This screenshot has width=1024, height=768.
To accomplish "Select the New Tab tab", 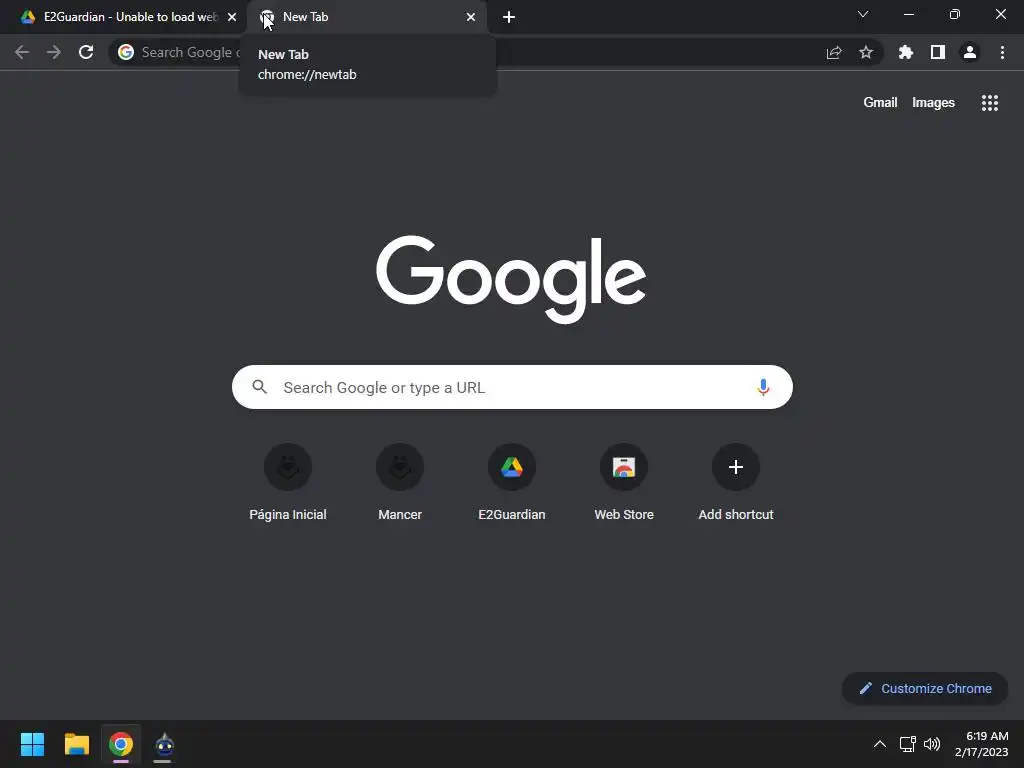I will (x=366, y=17).
